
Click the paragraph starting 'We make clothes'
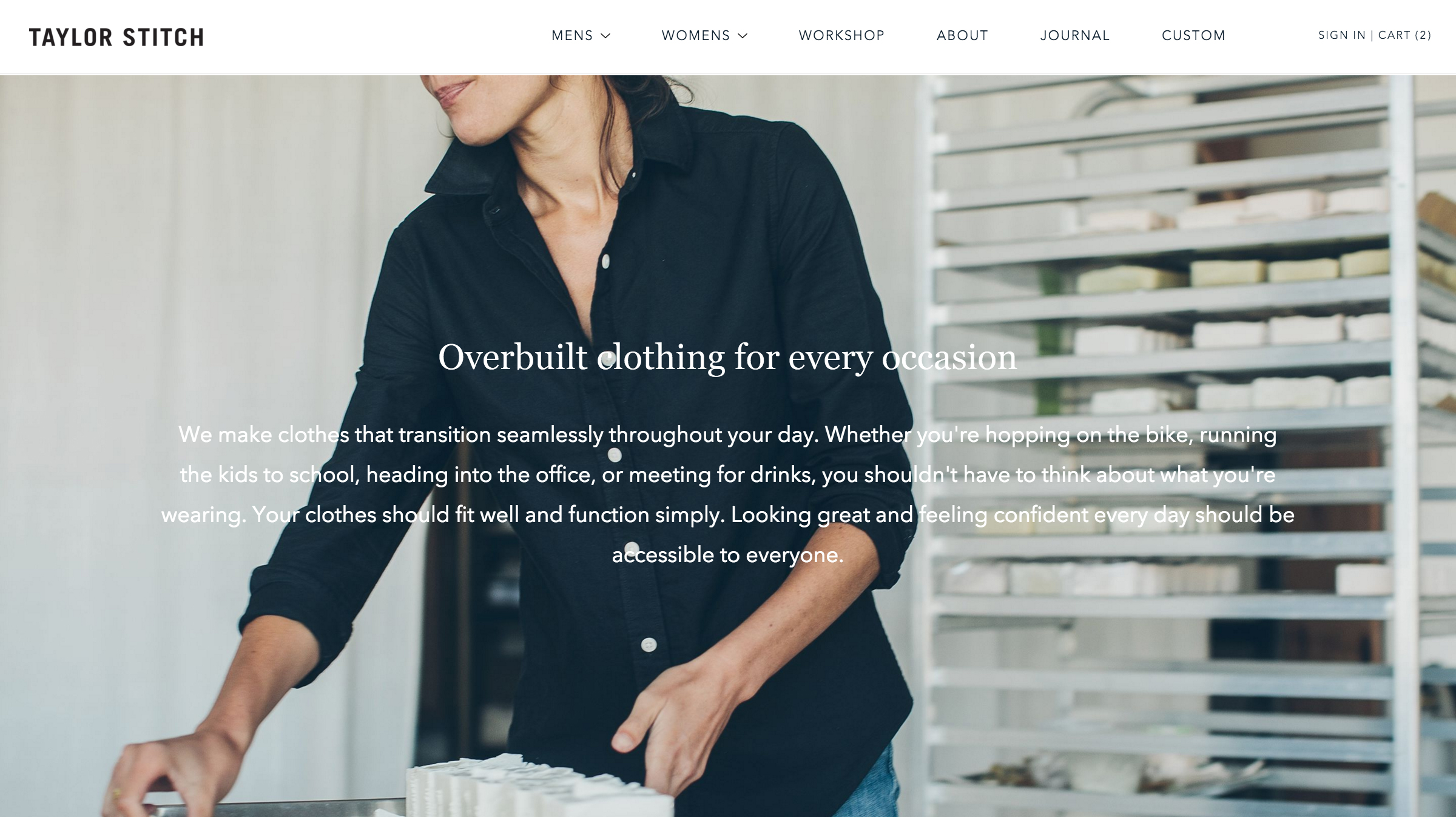tap(727, 495)
